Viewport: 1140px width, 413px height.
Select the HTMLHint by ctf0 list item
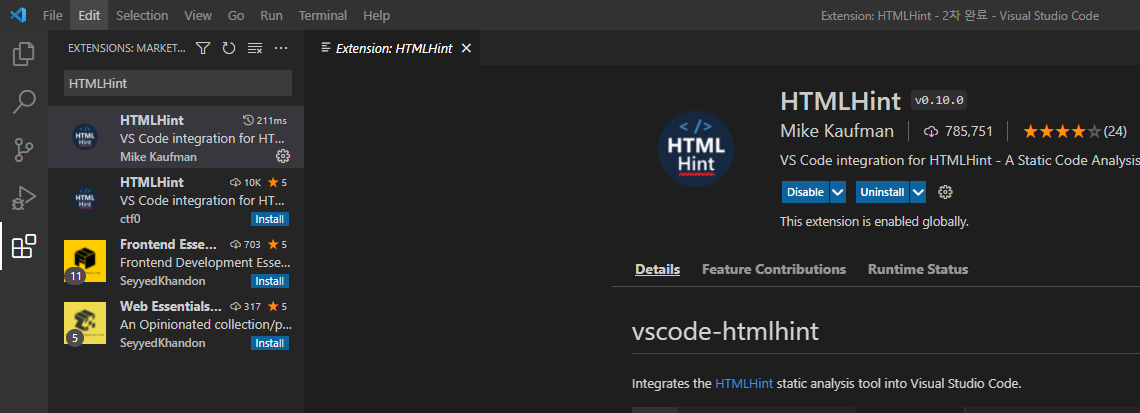pos(176,199)
